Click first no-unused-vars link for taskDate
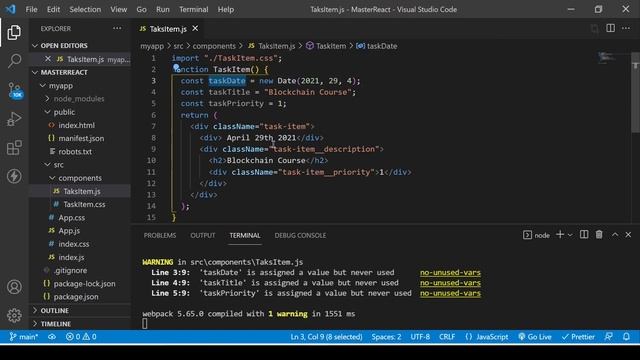The width and height of the screenshot is (640, 360). 450,272
